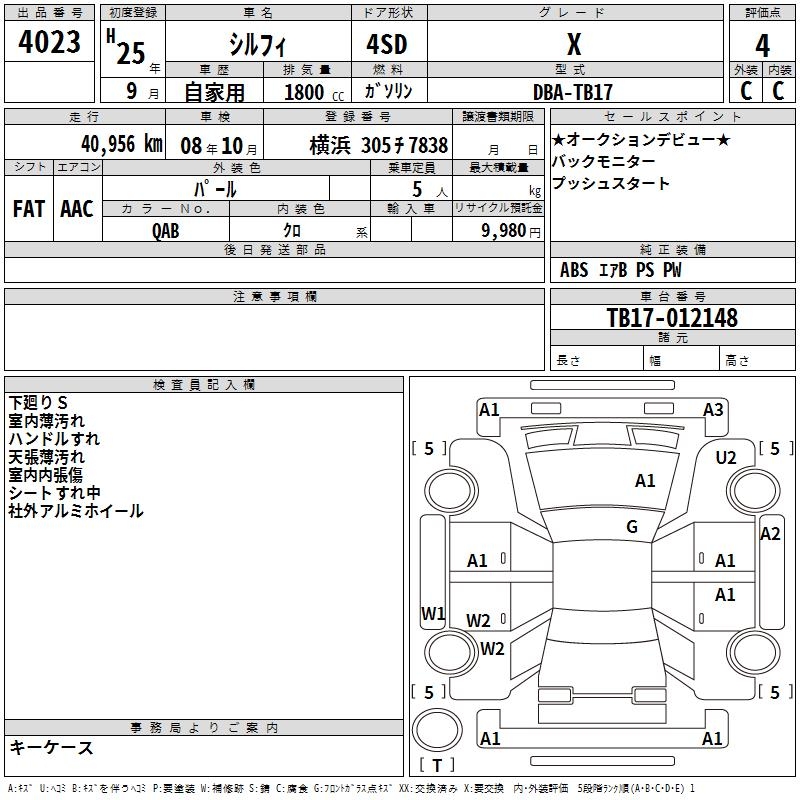The image size is (800, 800).
Task: Select the damage code legend line at bottom
Action: coord(351,789)
